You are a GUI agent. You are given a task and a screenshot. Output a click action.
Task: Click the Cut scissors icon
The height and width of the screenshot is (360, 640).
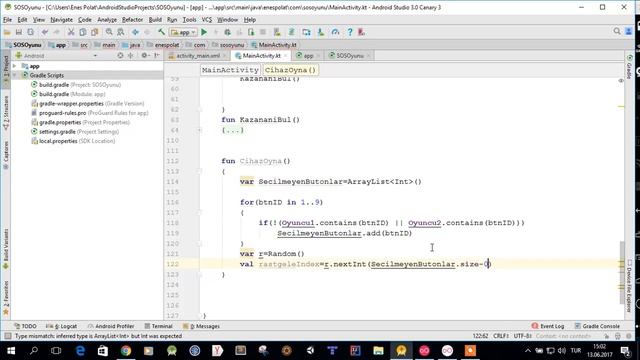point(71,32)
